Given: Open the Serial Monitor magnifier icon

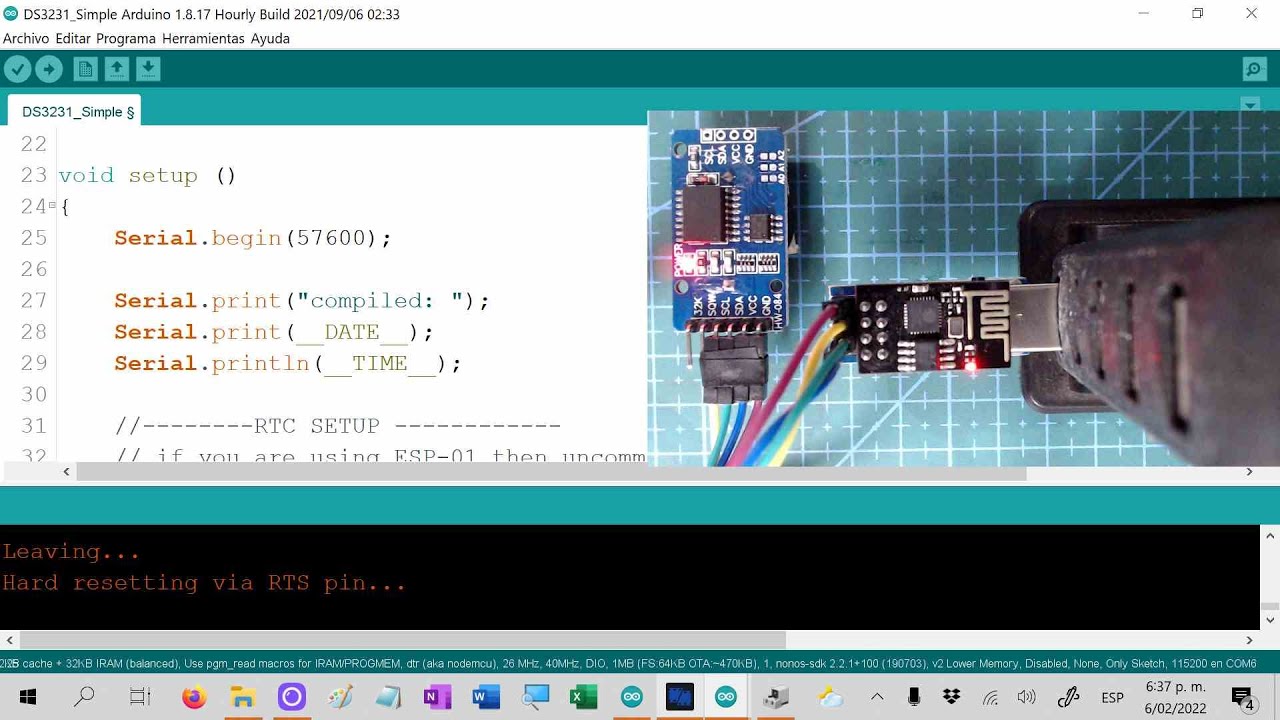Looking at the screenshot, I should tap(1254, 69).
